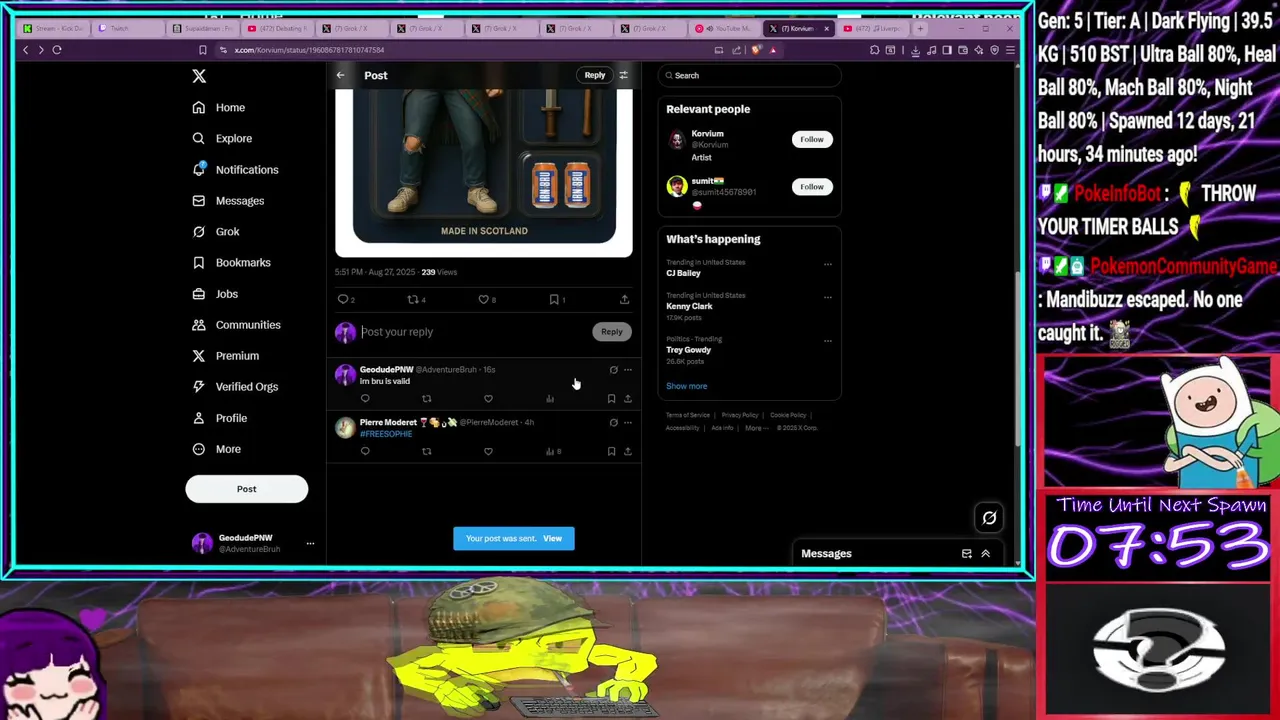
Task: Open more options on Pierre Moderet's reply
Action: [628, 422]
